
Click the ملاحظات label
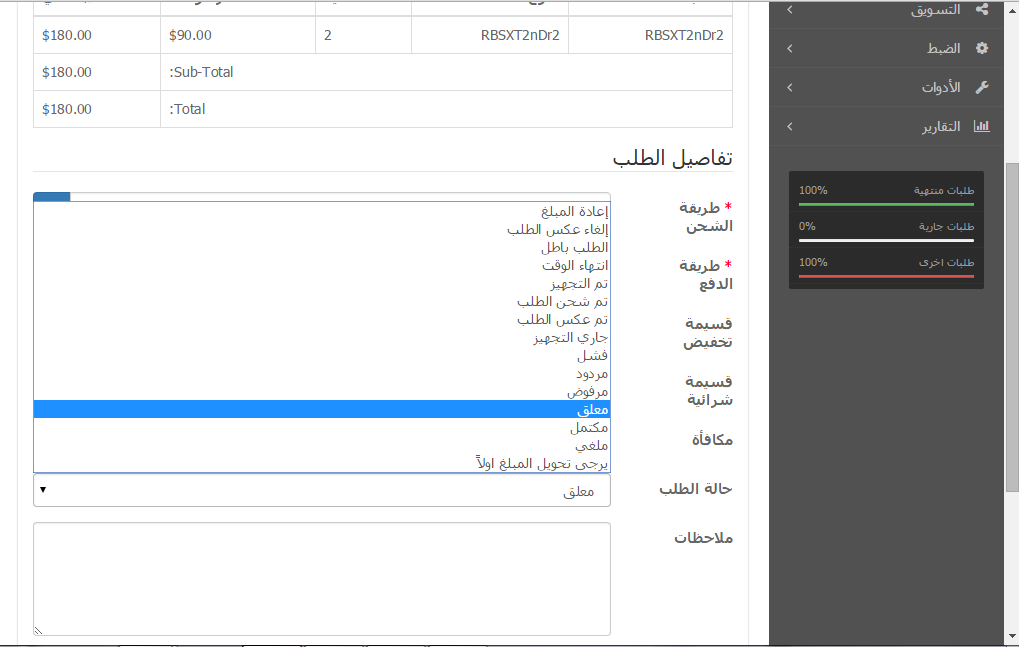tap(703, 538)
